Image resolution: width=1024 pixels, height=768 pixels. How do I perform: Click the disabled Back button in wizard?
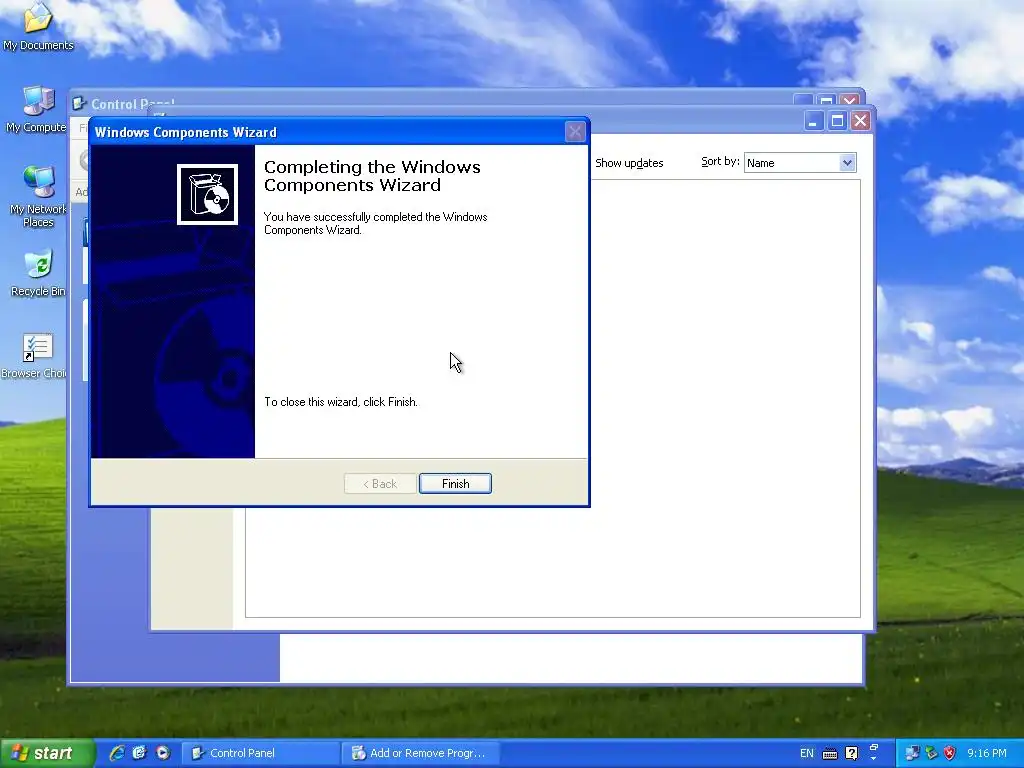tap(380, 484)
